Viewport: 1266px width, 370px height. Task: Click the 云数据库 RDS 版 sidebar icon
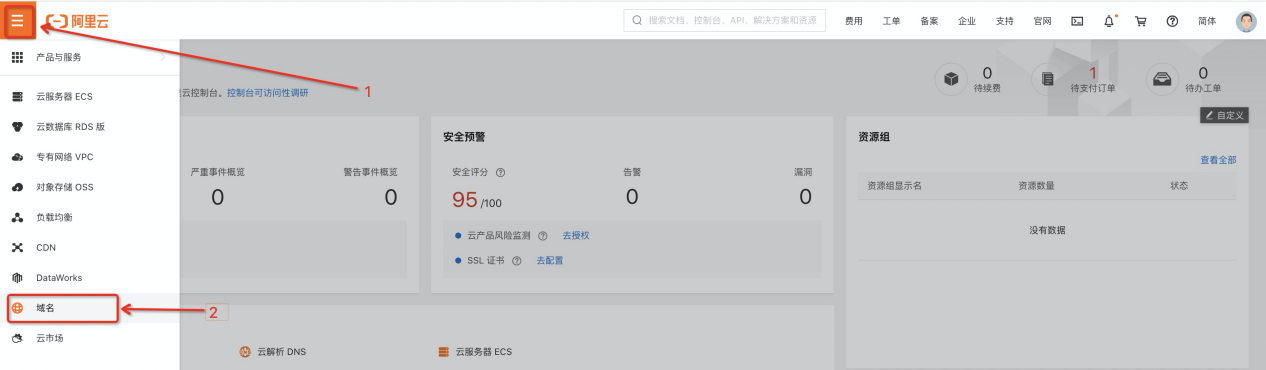point(17,127)
